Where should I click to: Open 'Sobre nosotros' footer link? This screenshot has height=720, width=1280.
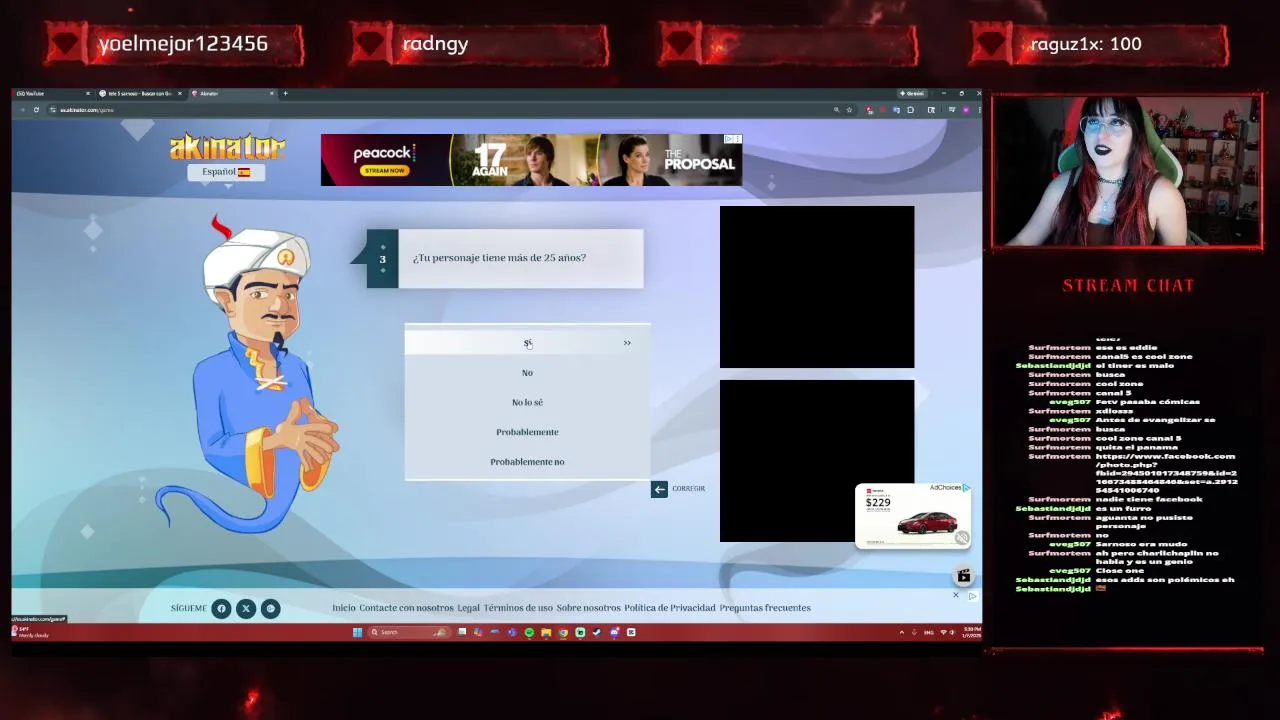point(588,608)
